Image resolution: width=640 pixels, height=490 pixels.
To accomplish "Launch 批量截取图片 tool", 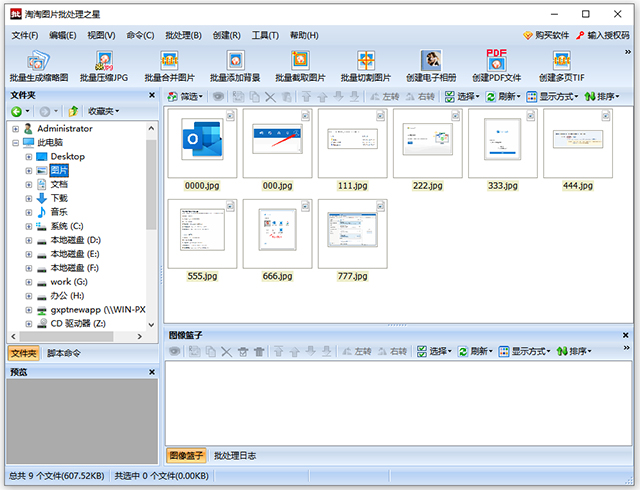I will pyautogui.click(x=300, y=62).
